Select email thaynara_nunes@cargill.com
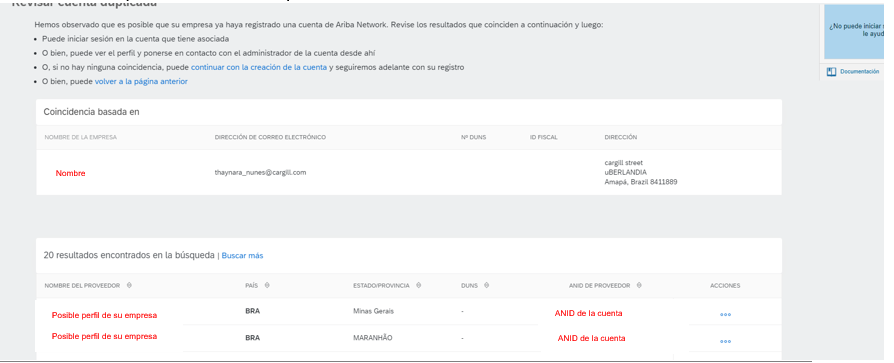 click(x=260, y=172)
